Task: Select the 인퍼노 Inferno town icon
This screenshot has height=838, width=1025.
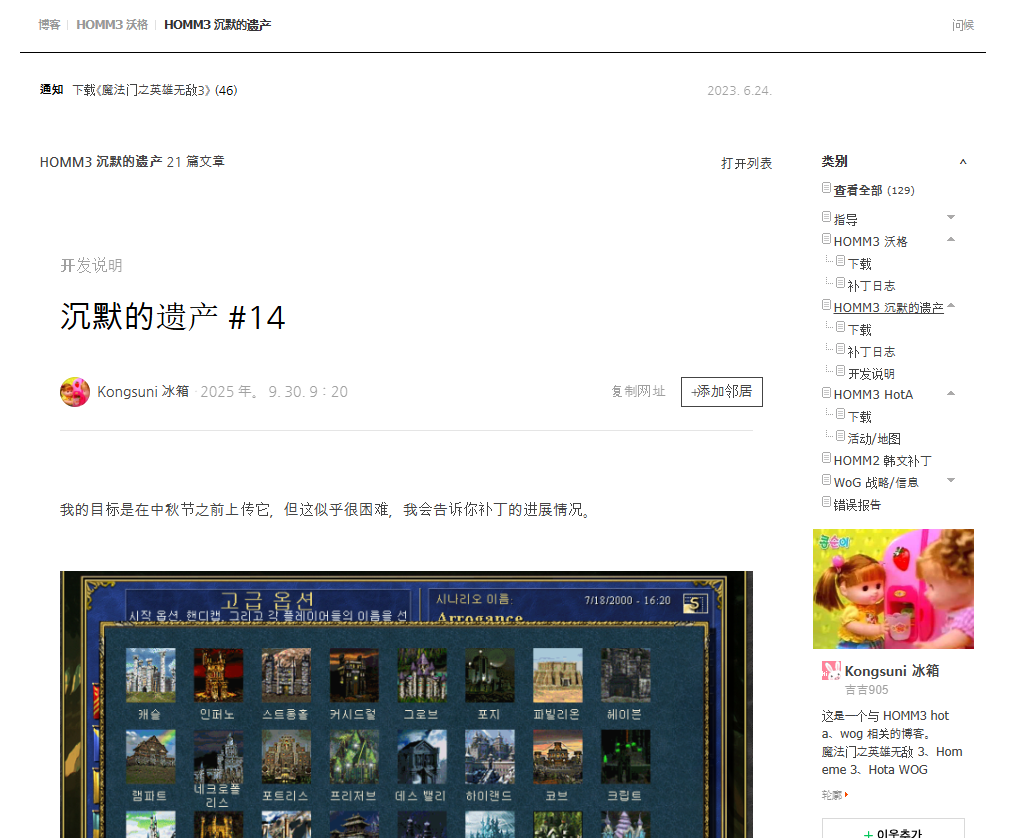Action: point(218,675)
